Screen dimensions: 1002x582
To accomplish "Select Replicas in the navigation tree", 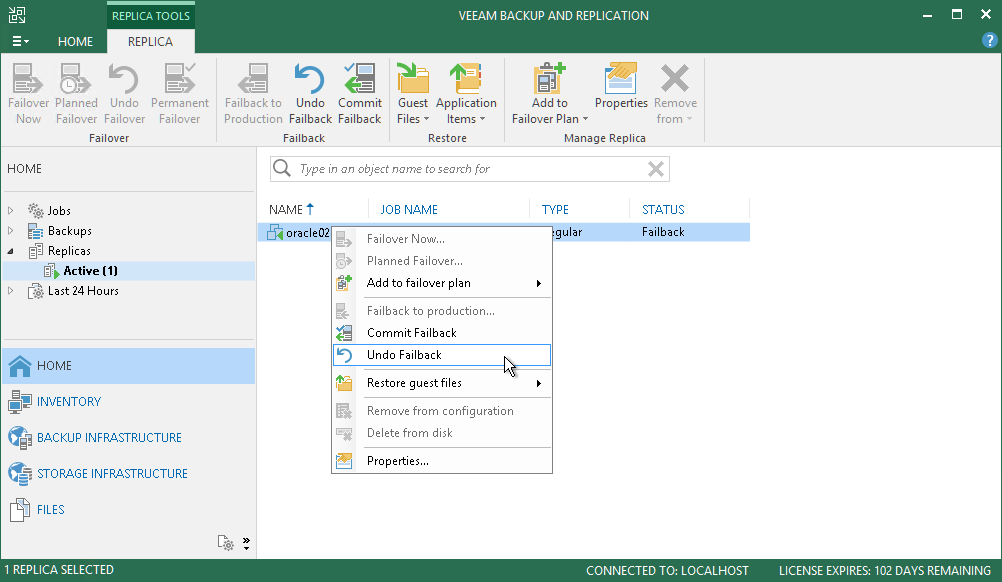I will (69, 251).
